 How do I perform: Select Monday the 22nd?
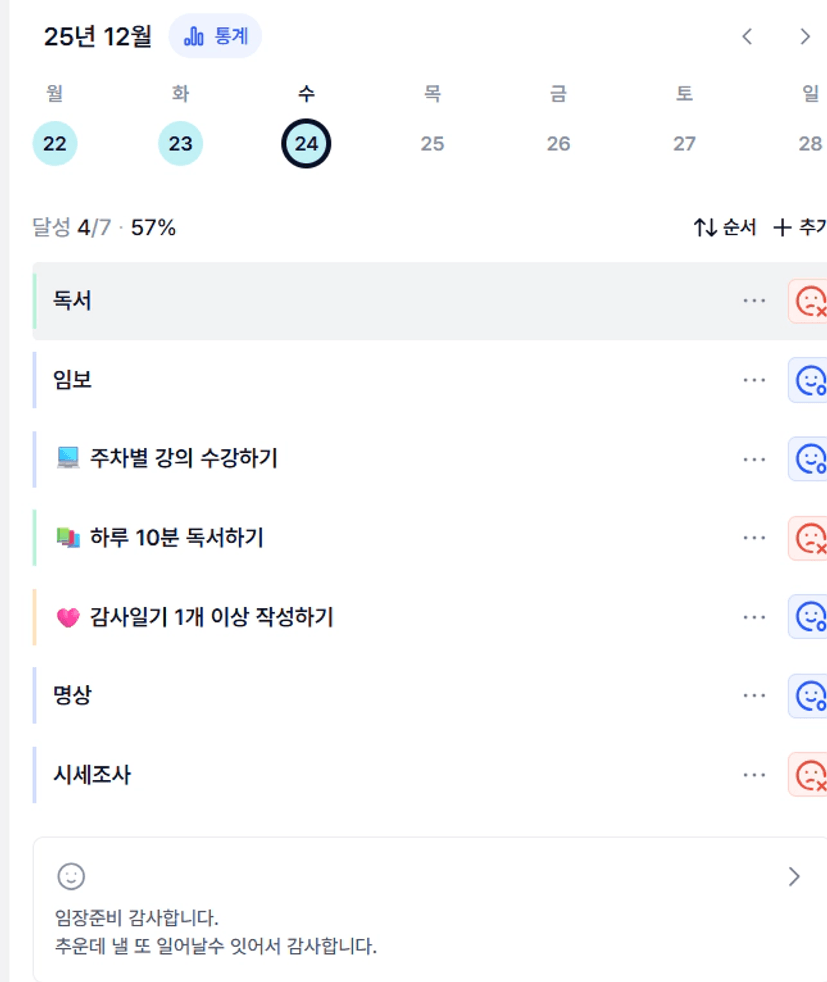(x=55, y=144)
